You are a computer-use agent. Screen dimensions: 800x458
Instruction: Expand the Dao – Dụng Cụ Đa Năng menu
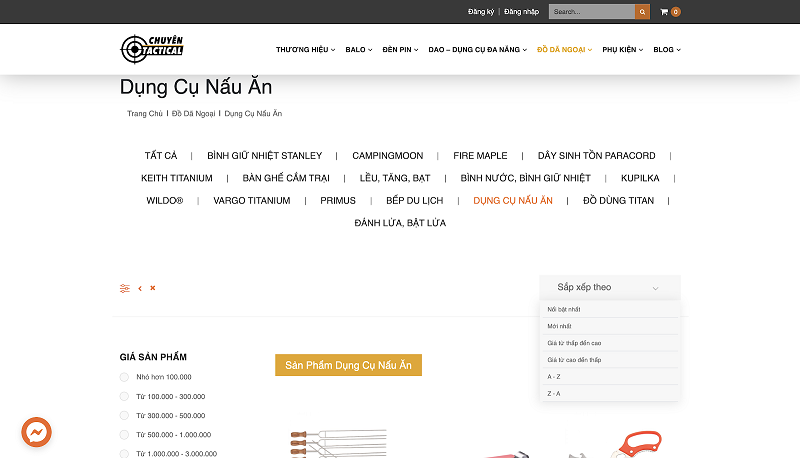click(478, 49)
